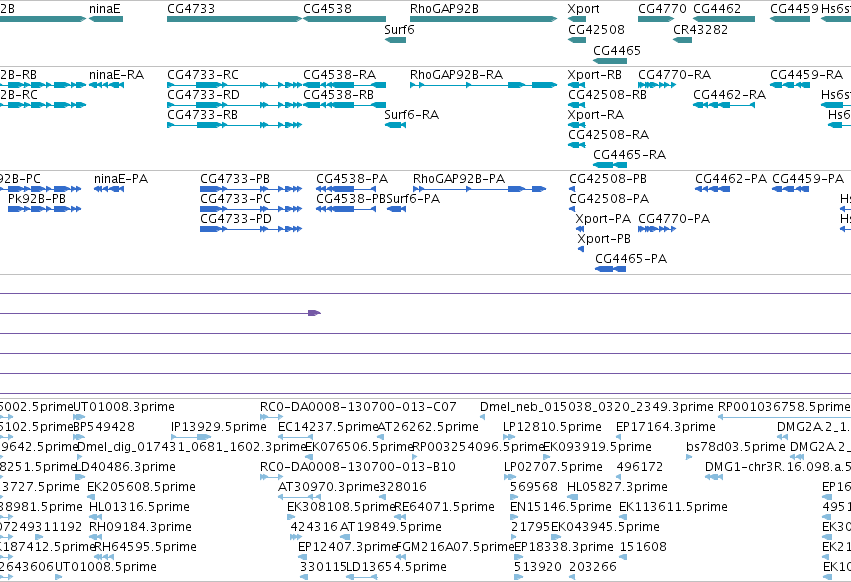The height and width of the screenshot is (582, 851).
Task: Select the CG4465 gene bar
Action: [610, 61]
